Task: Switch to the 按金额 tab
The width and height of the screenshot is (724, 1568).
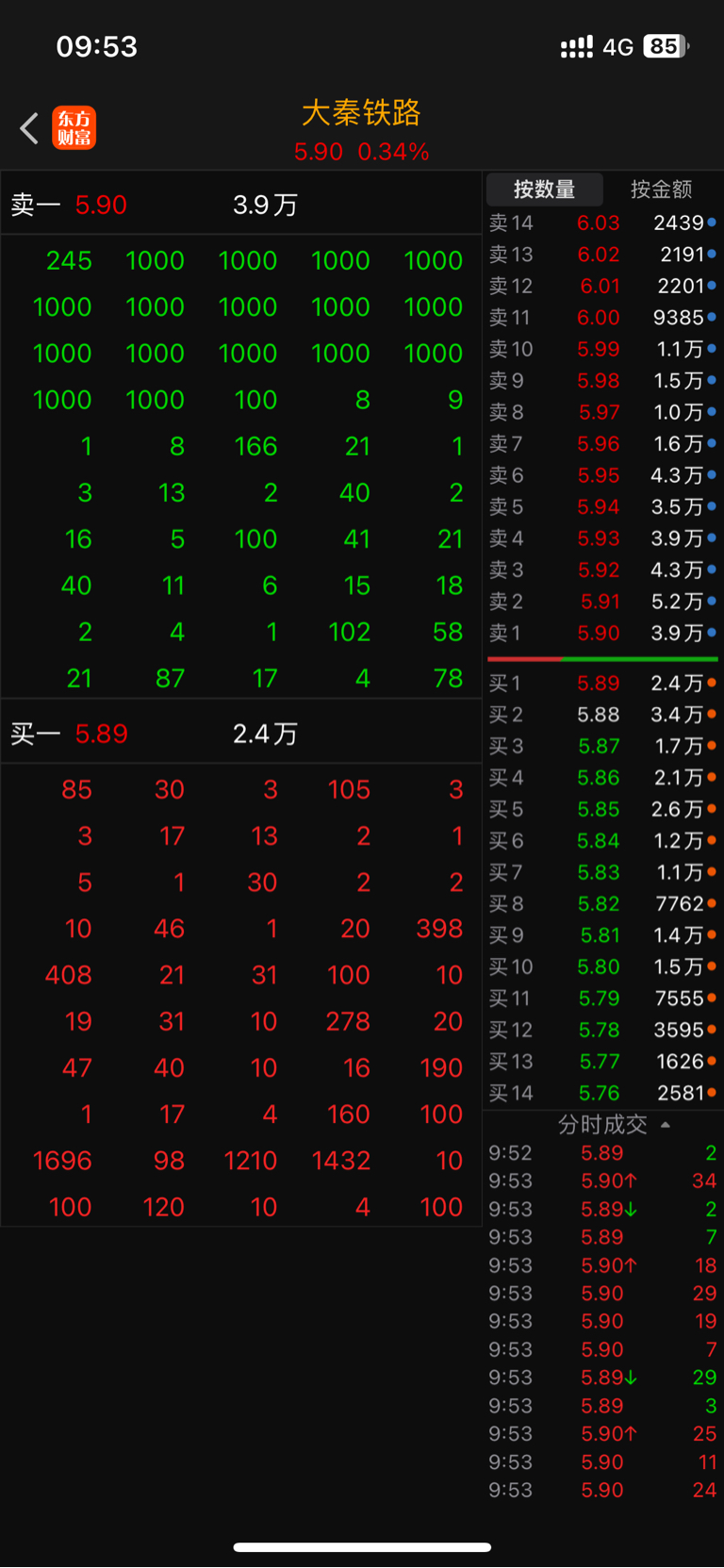Action: coord(661,190)
